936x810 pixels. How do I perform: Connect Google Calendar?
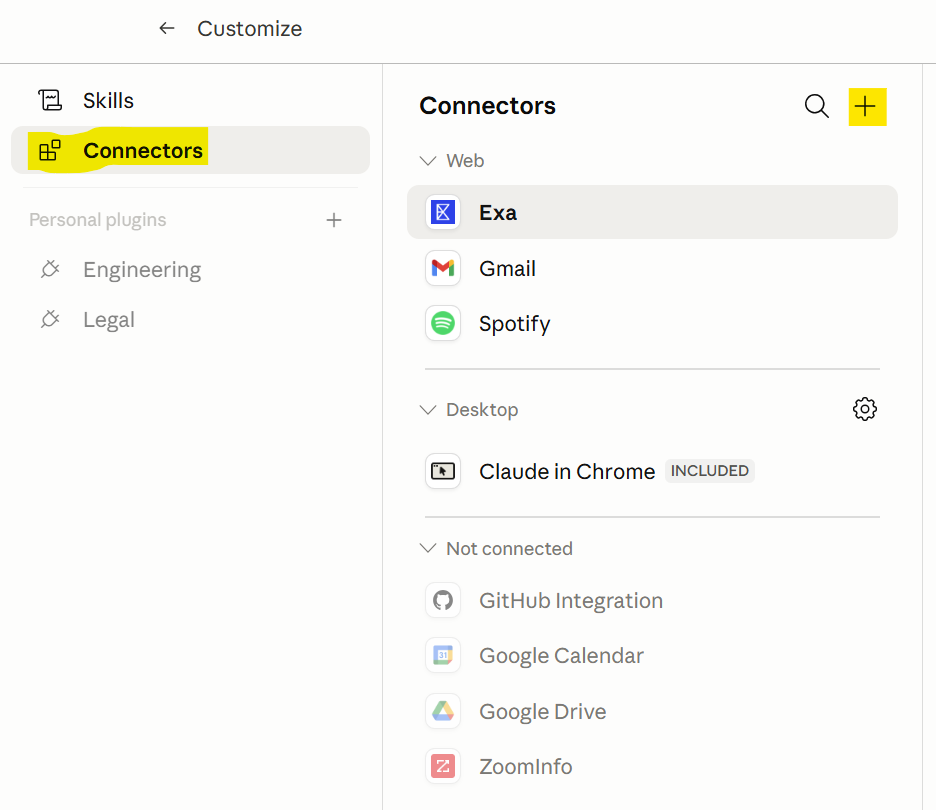[652, 655]
